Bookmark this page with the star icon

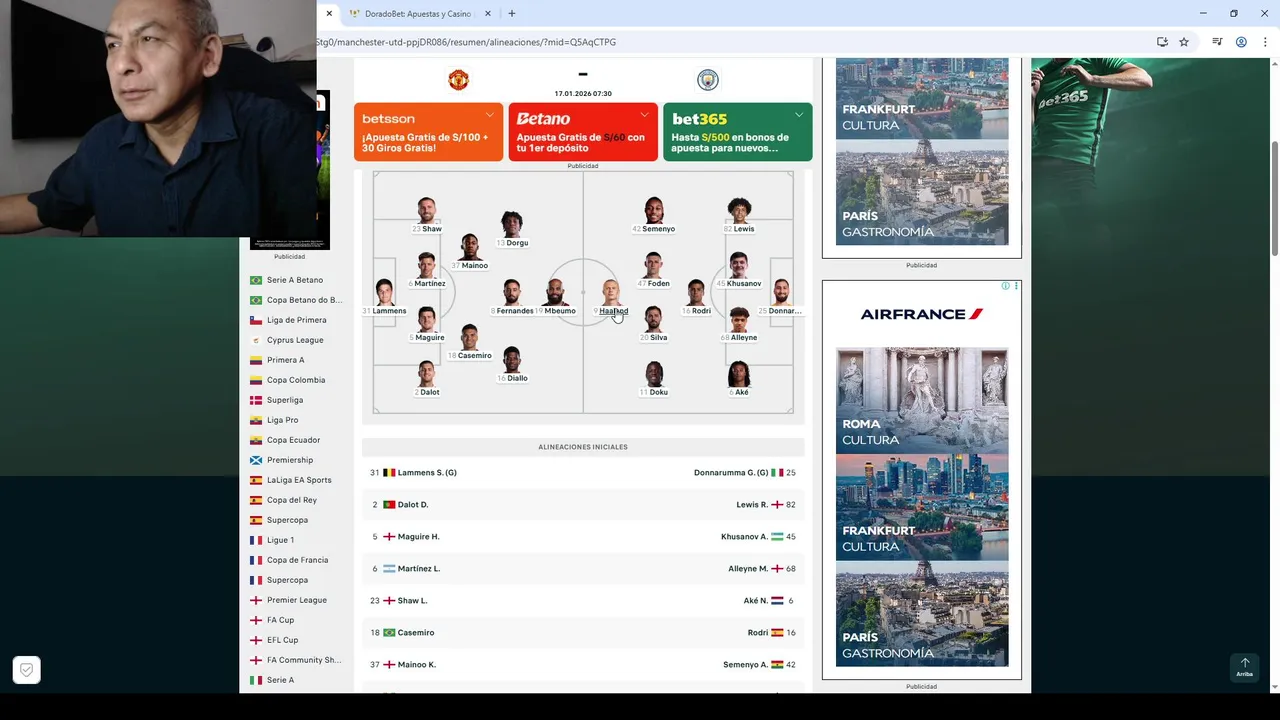1184,42
